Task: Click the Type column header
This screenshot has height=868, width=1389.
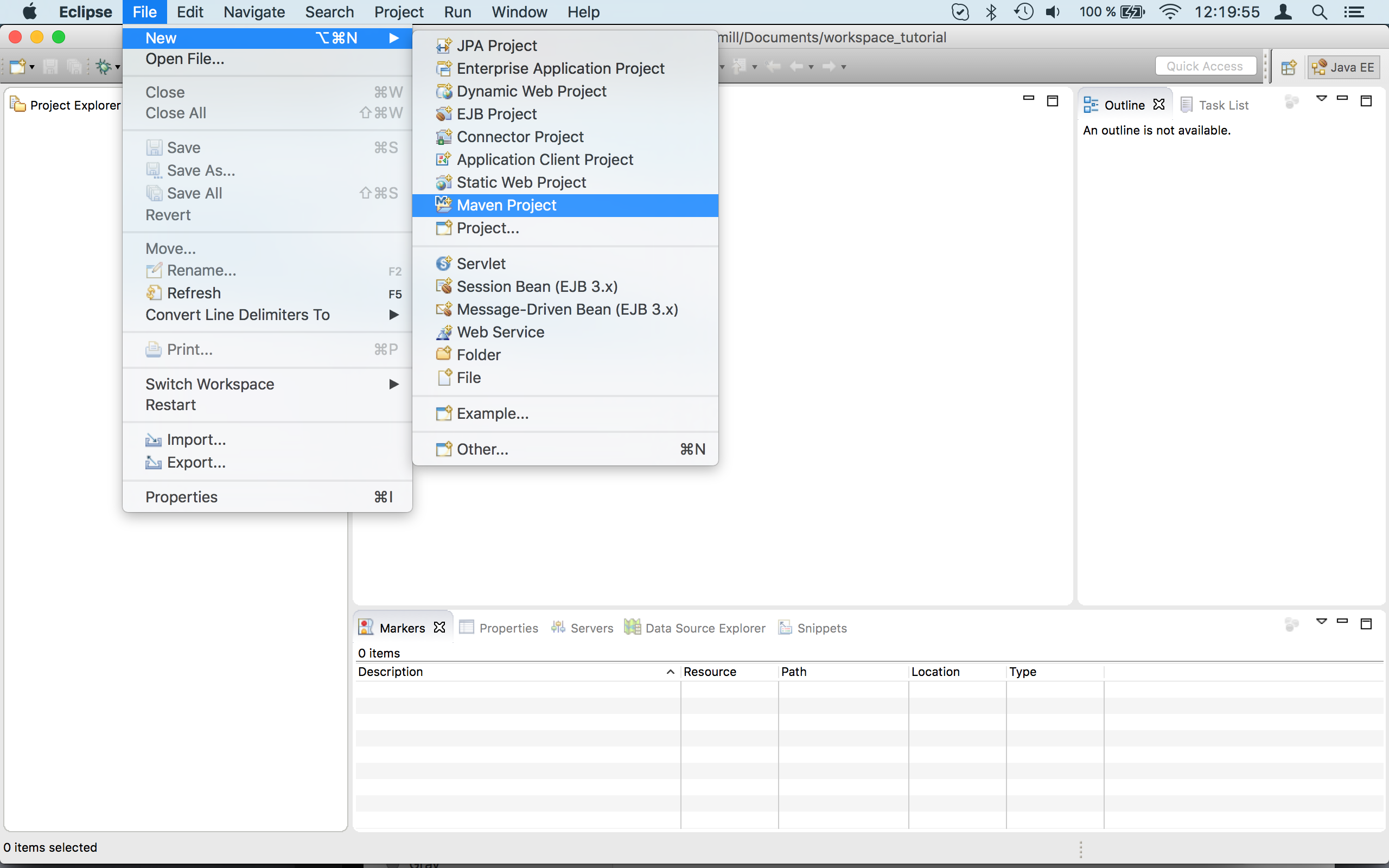Action: (x=1054, y=672)
